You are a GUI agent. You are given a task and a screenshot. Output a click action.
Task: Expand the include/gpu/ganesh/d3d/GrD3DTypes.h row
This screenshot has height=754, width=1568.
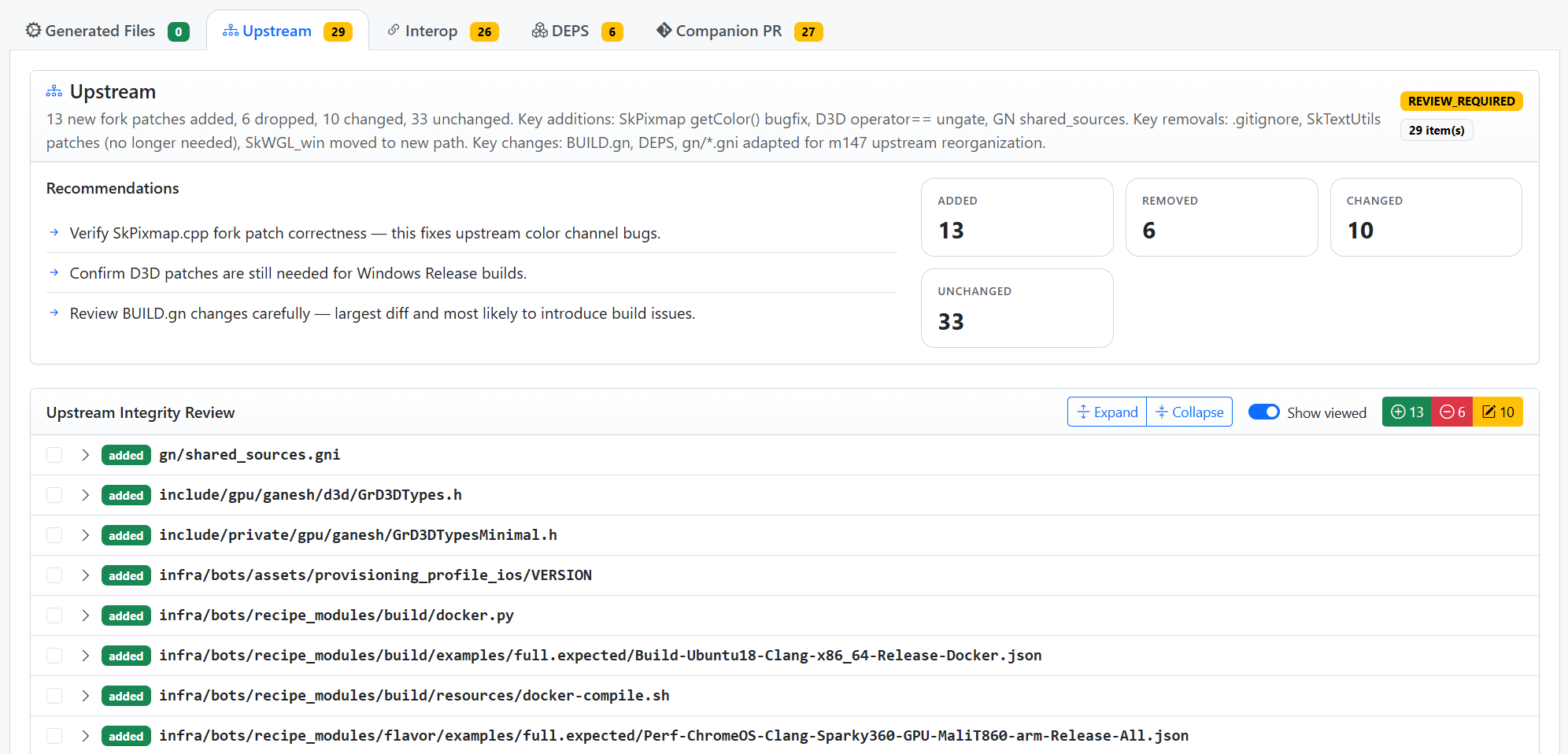pos(85,495)
